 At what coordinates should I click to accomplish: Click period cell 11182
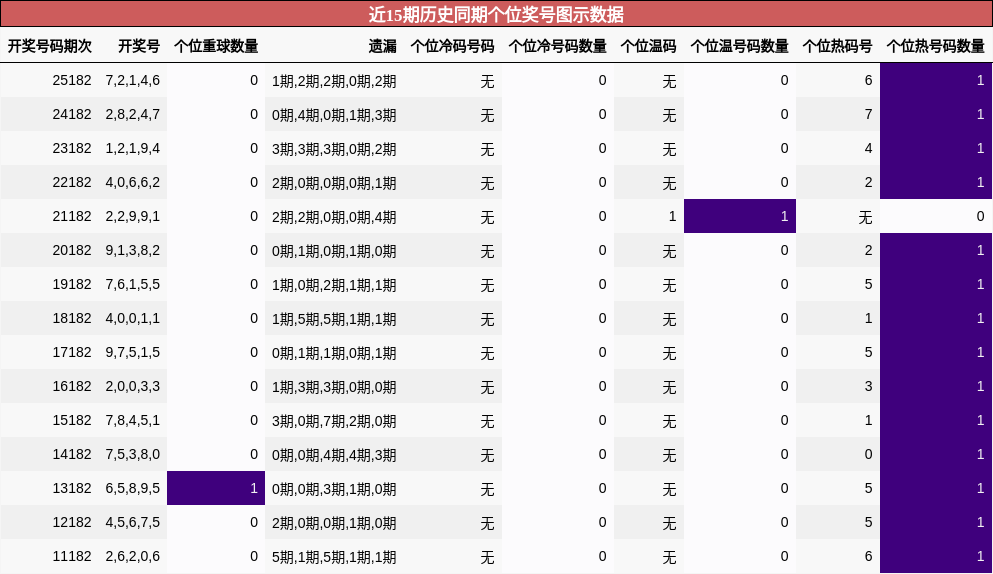(72, 556)
